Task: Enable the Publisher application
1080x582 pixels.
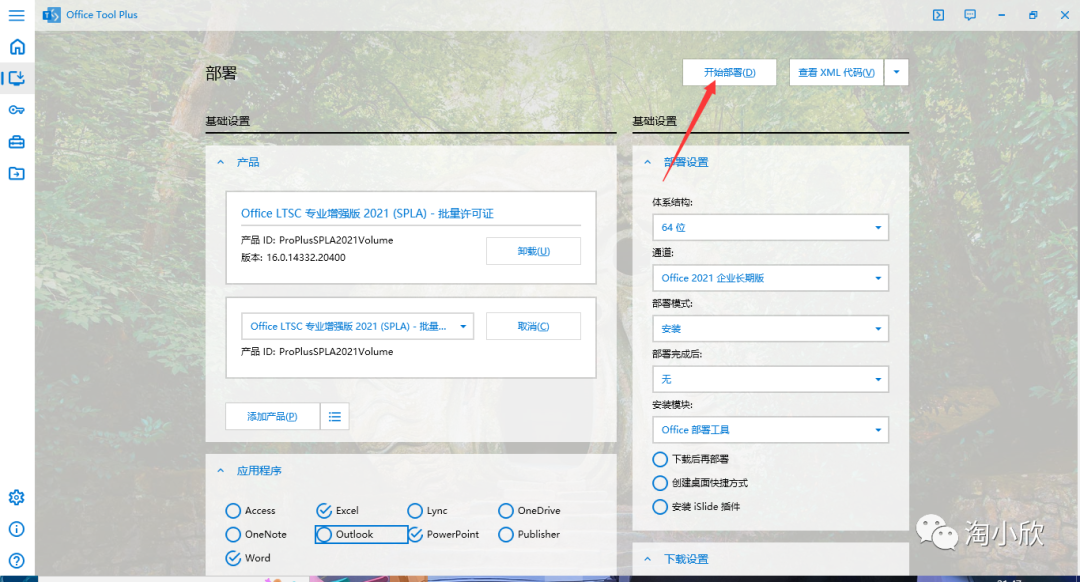Action: click(506, 534)
